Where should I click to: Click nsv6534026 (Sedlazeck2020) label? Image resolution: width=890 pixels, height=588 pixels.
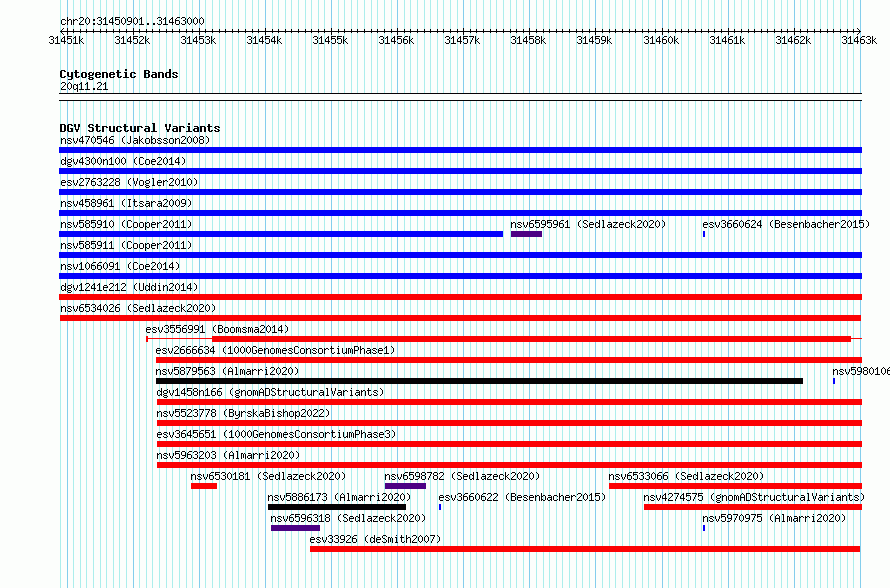(x=138, y=308)
